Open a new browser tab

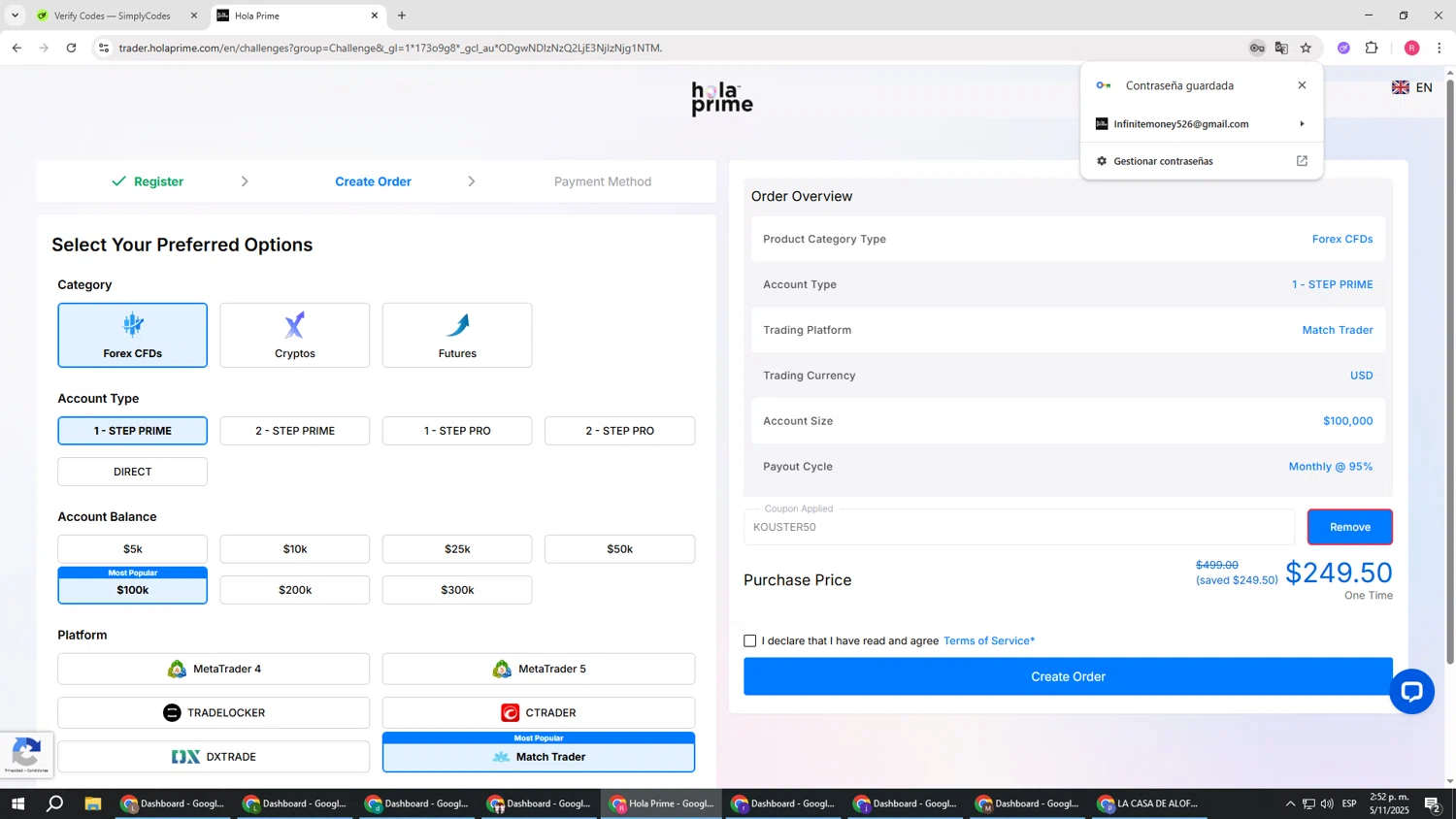coord(402,16)
